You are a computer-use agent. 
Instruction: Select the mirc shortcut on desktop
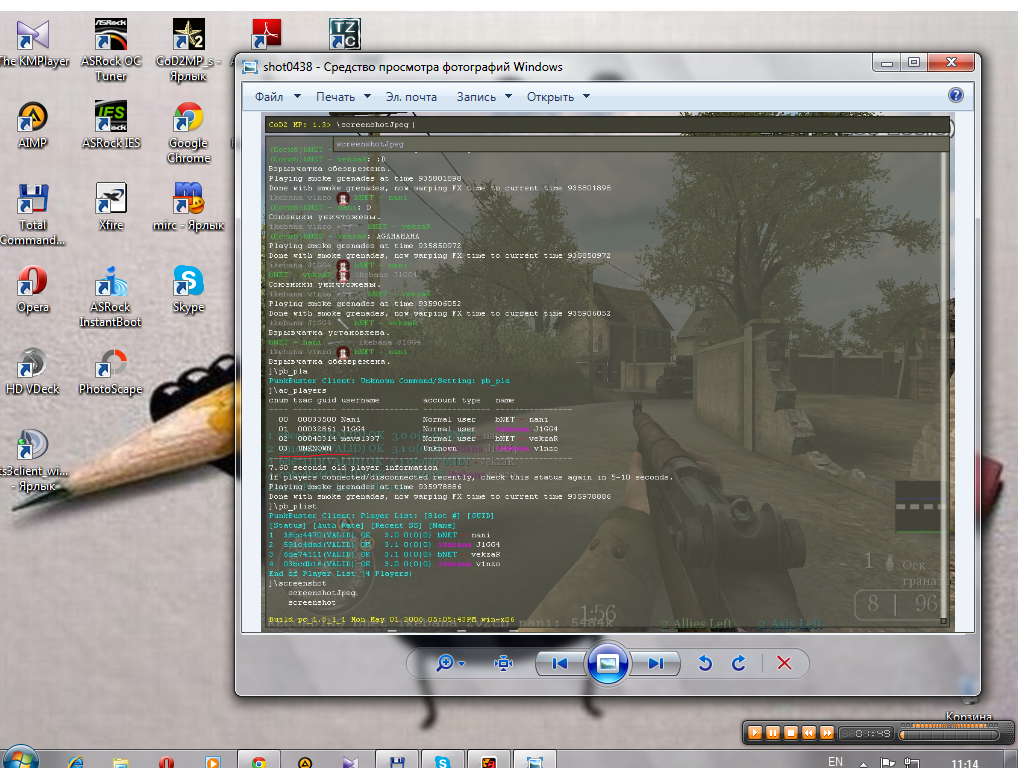(x=188, y=207)
